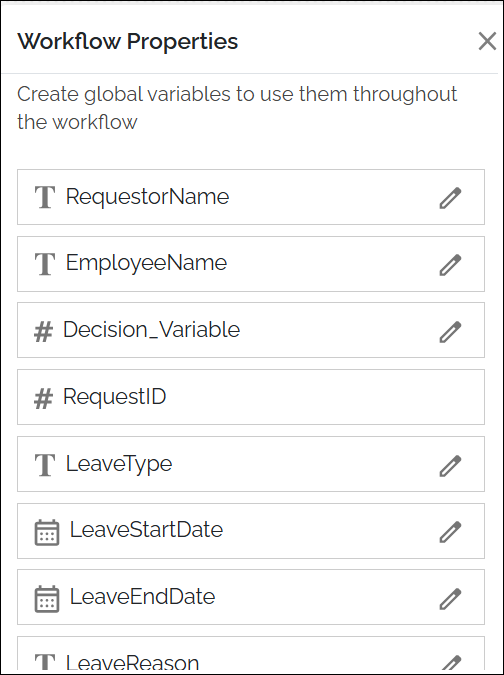Click the number hash icon of RequestID
The width and height of the screenshot is (504, 675).
click(43, 398)
